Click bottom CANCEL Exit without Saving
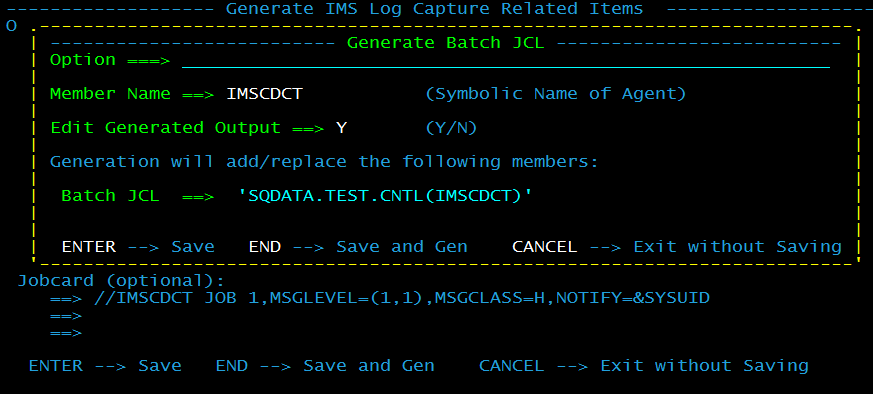Viewport: 873px width, 394px height. tap(644, 366)
